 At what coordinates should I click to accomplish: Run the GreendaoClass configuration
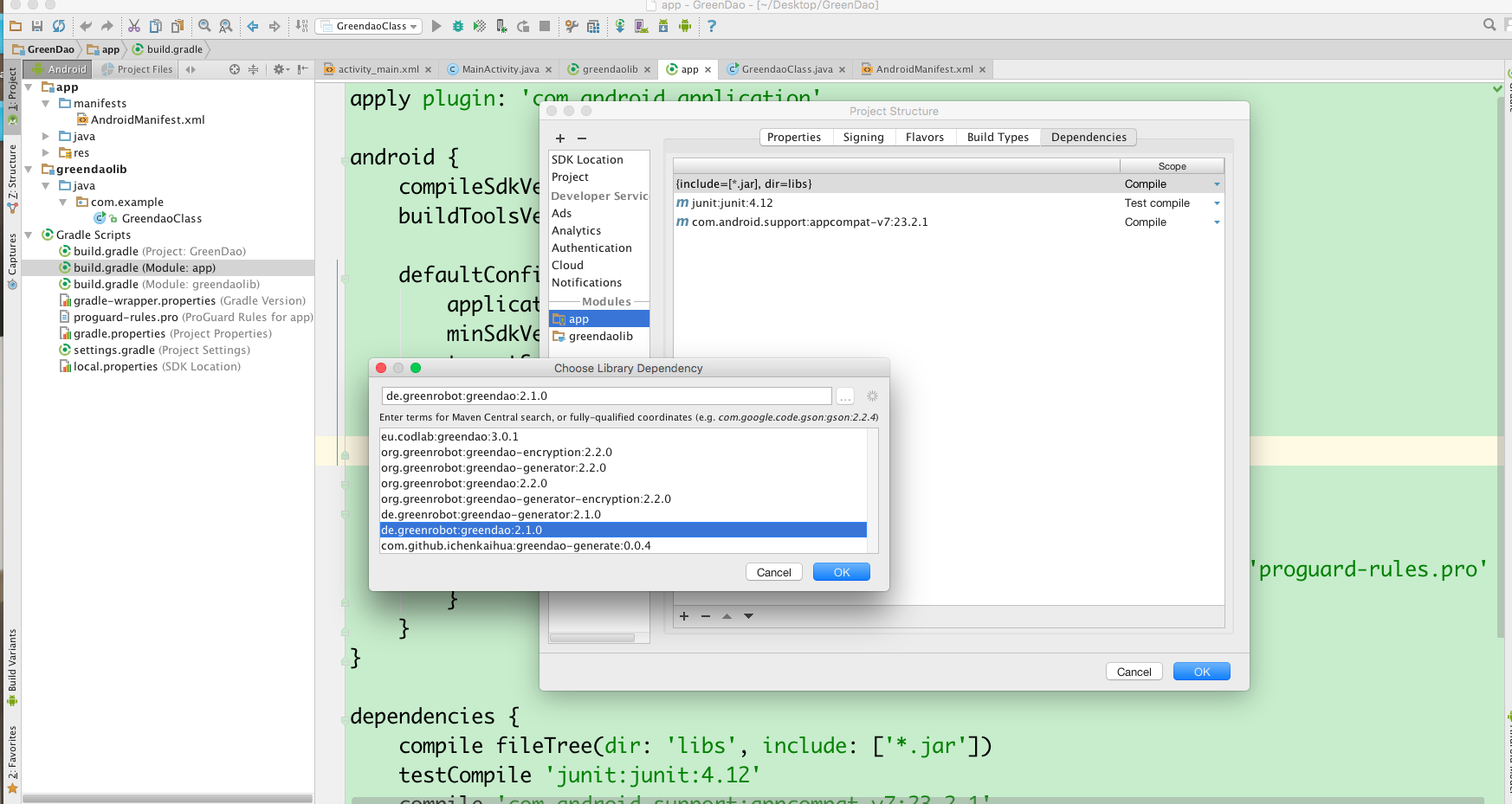(x=436, y=26)
